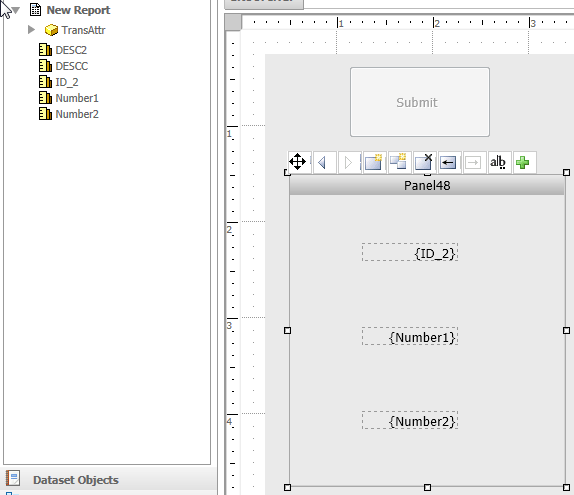
Task: Select the {Number1} text field
Action: click(410, 336)
